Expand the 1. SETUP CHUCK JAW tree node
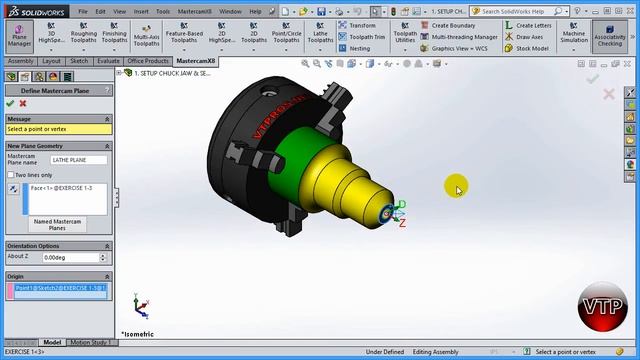 click(119, 73)
